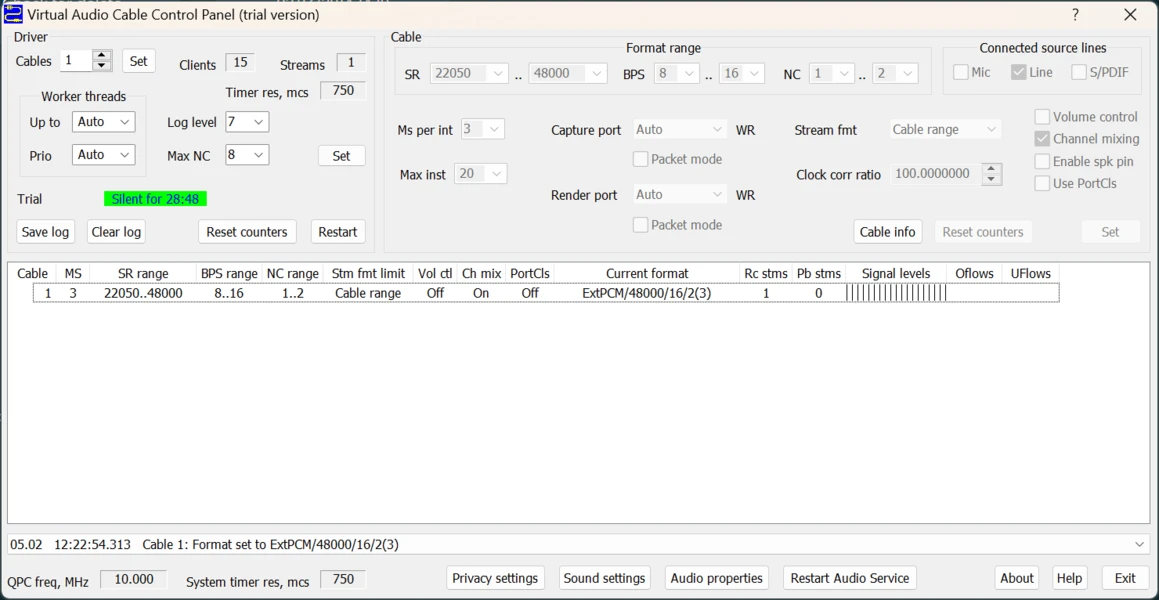This screenshot has width=1159, height=600.
Task: Click the Restart driver button
Action: coord(338,231)
